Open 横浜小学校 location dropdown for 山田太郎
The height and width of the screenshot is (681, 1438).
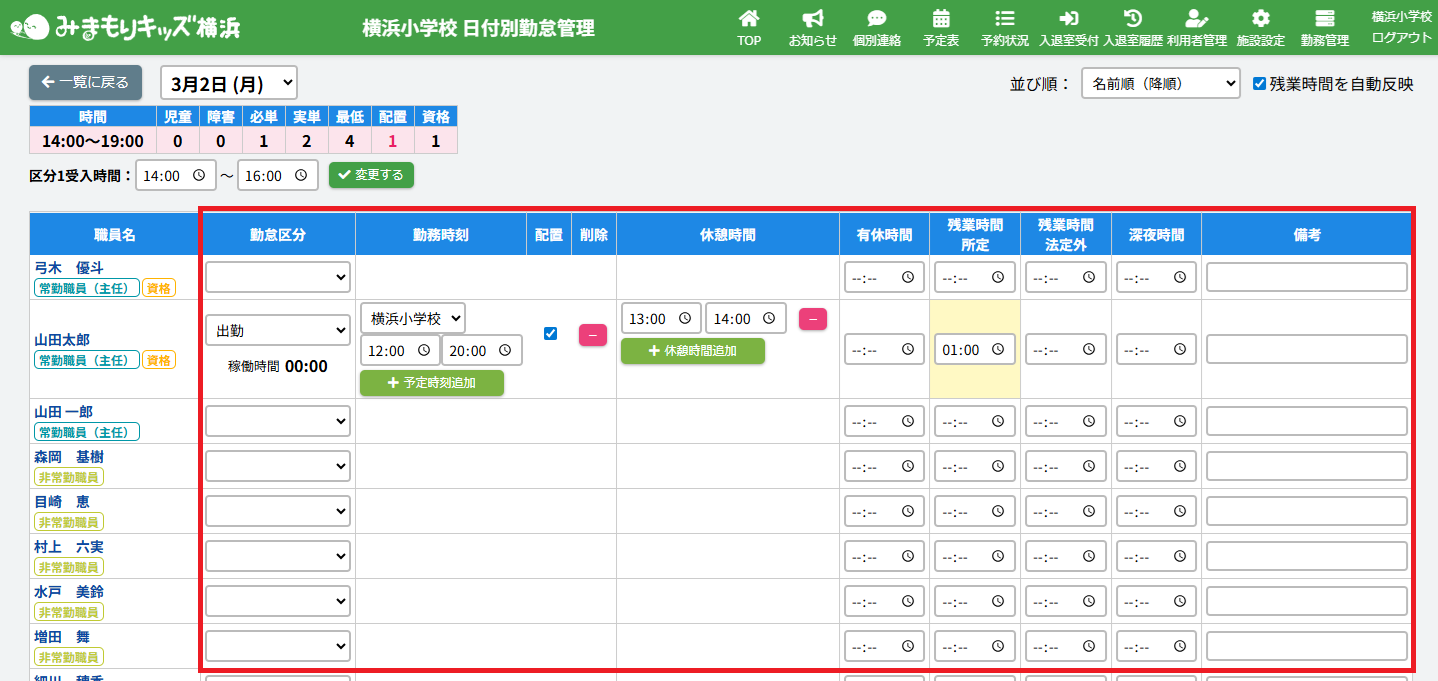412,319
